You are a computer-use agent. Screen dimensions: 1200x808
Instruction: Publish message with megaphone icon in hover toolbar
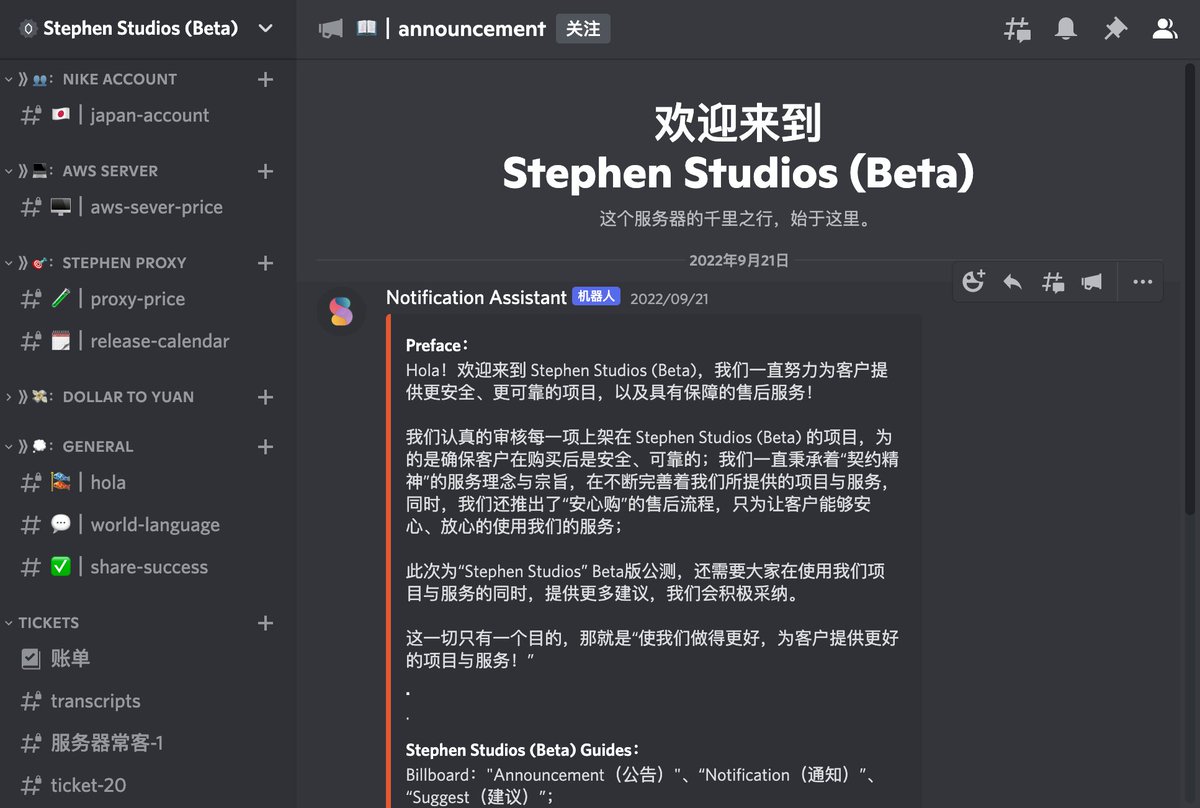1092,282
